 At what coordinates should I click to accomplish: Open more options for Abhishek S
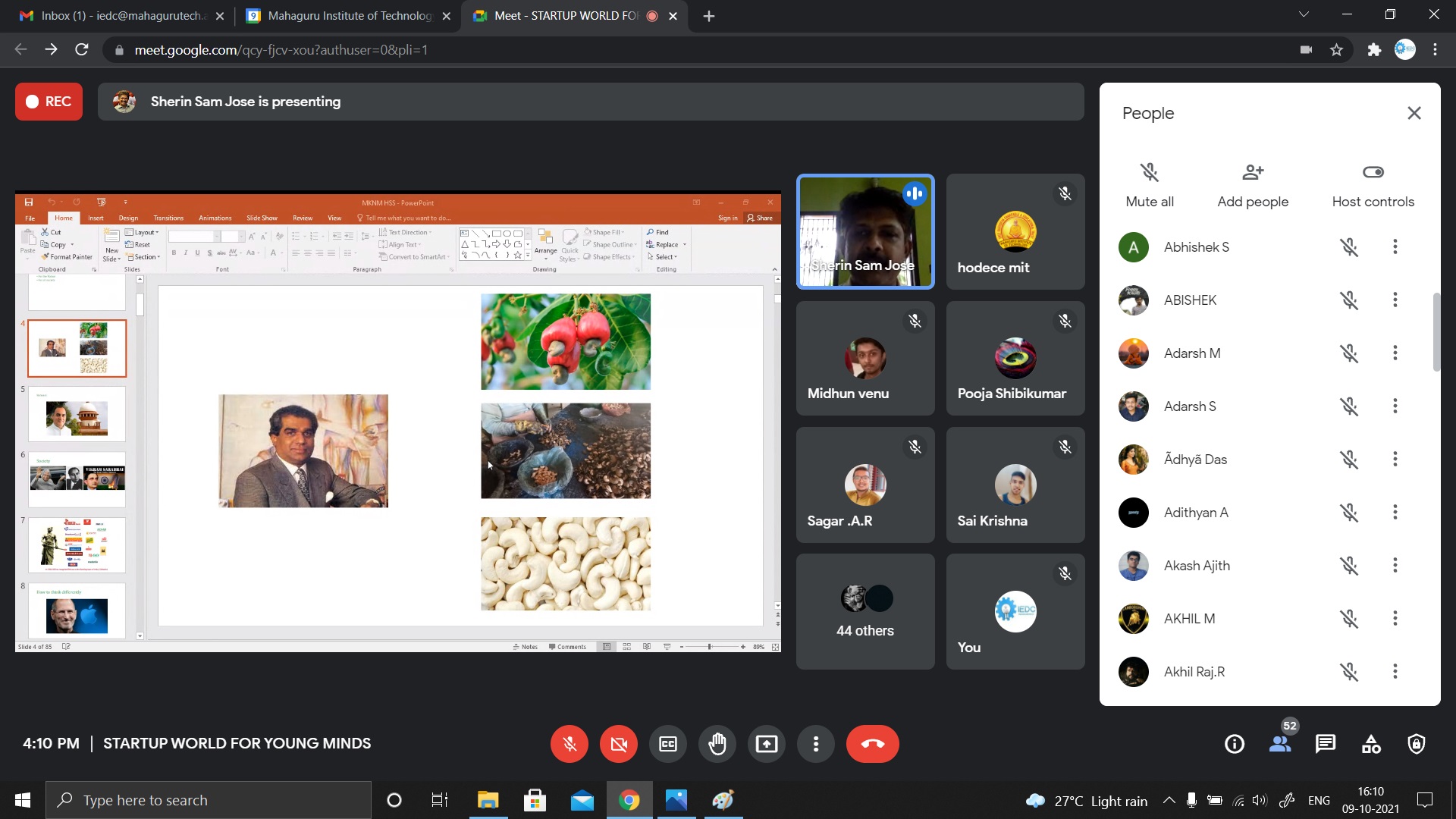tap(1395, 247)
